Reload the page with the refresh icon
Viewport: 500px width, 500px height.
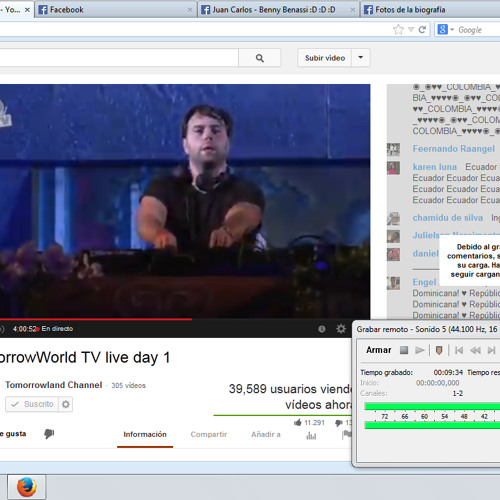click(422, 30)
